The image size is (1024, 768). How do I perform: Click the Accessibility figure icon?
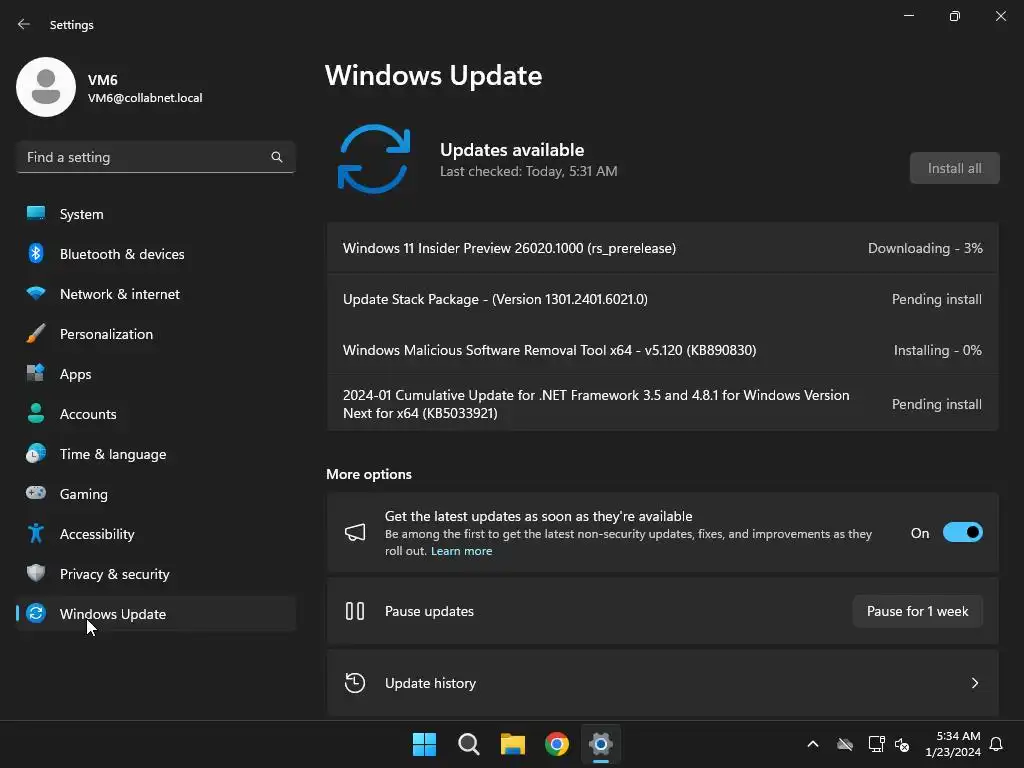36,534
